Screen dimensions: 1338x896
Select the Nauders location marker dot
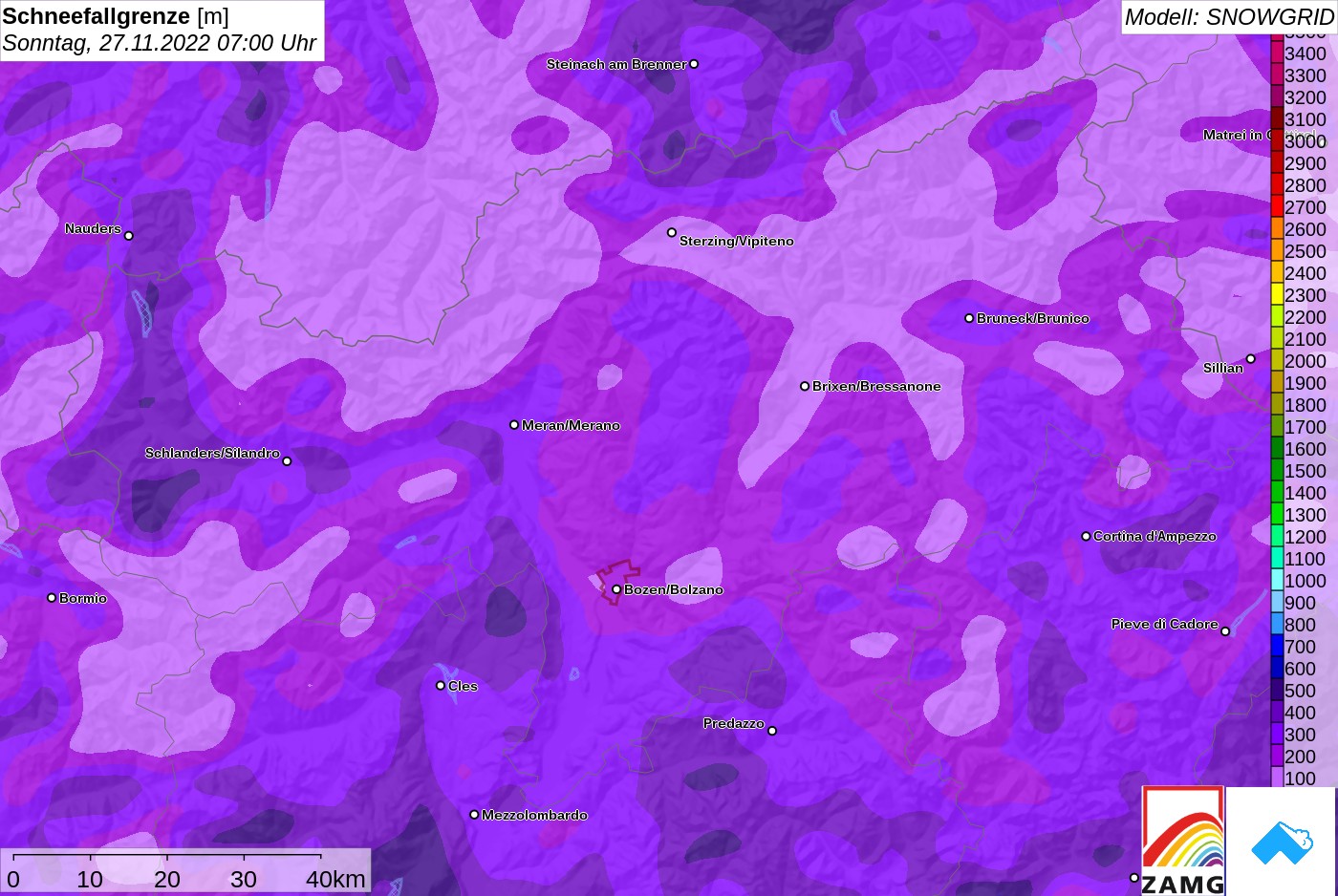tap(129, 235)
